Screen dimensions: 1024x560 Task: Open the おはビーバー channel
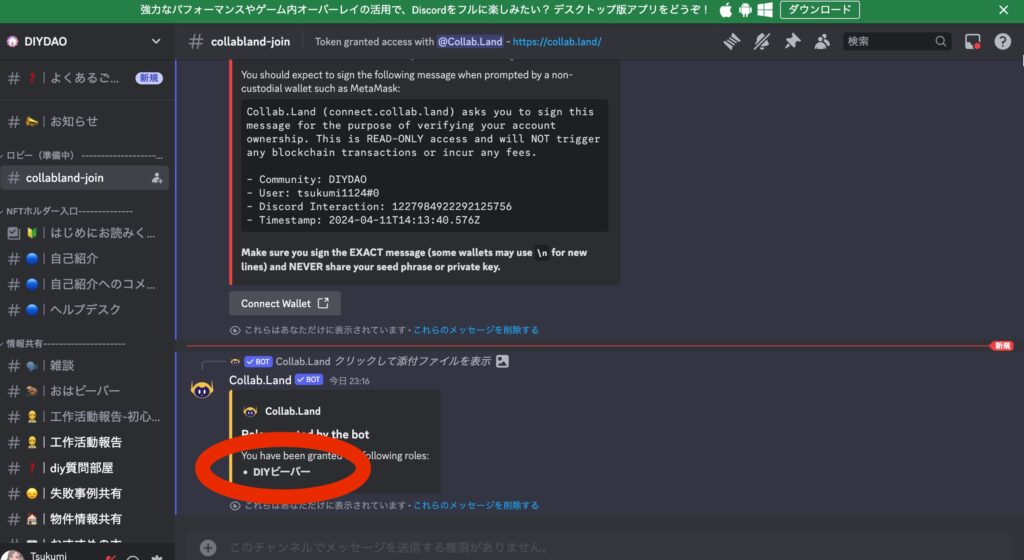(85, 391)
